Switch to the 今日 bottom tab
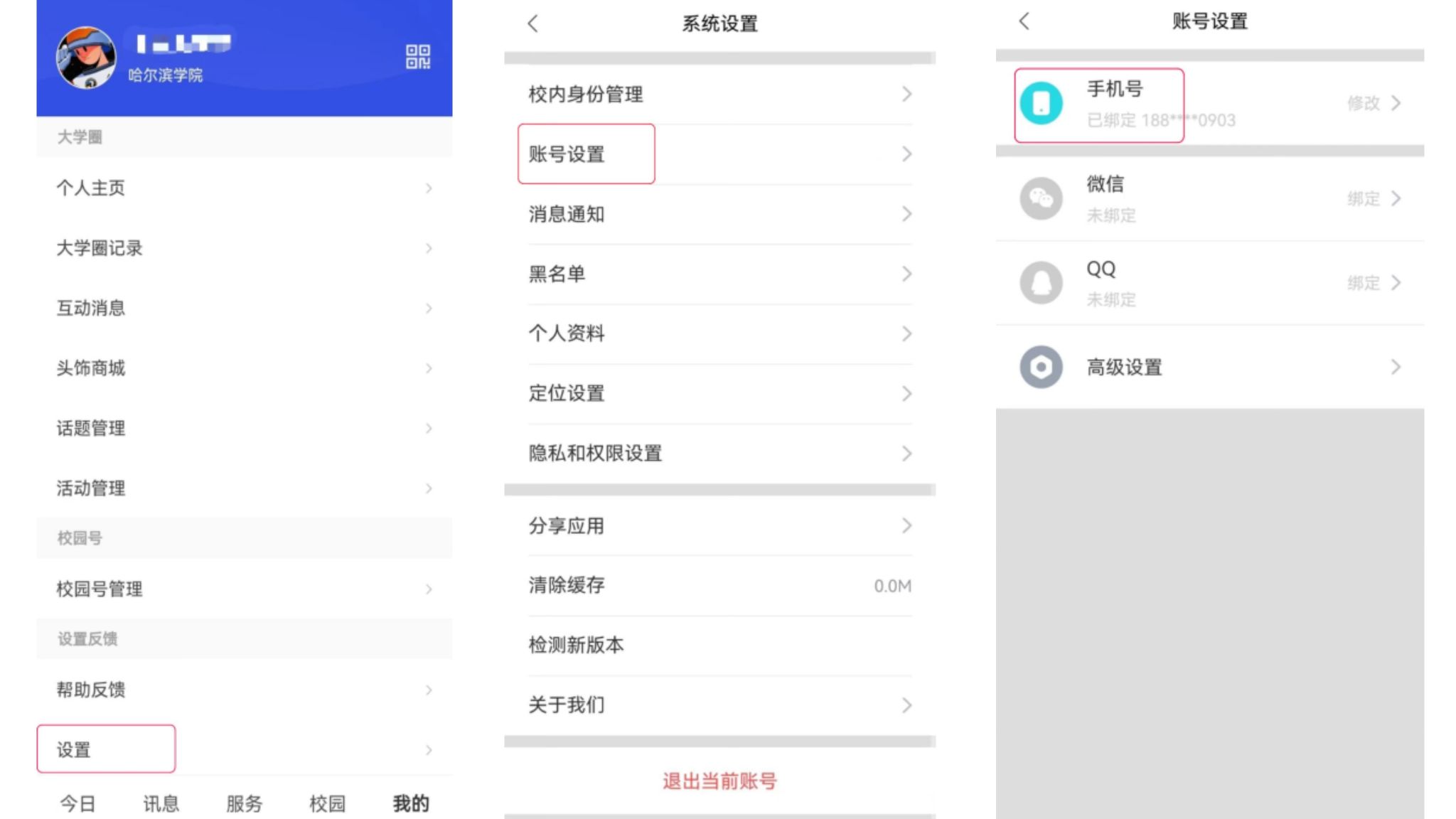 77,803
